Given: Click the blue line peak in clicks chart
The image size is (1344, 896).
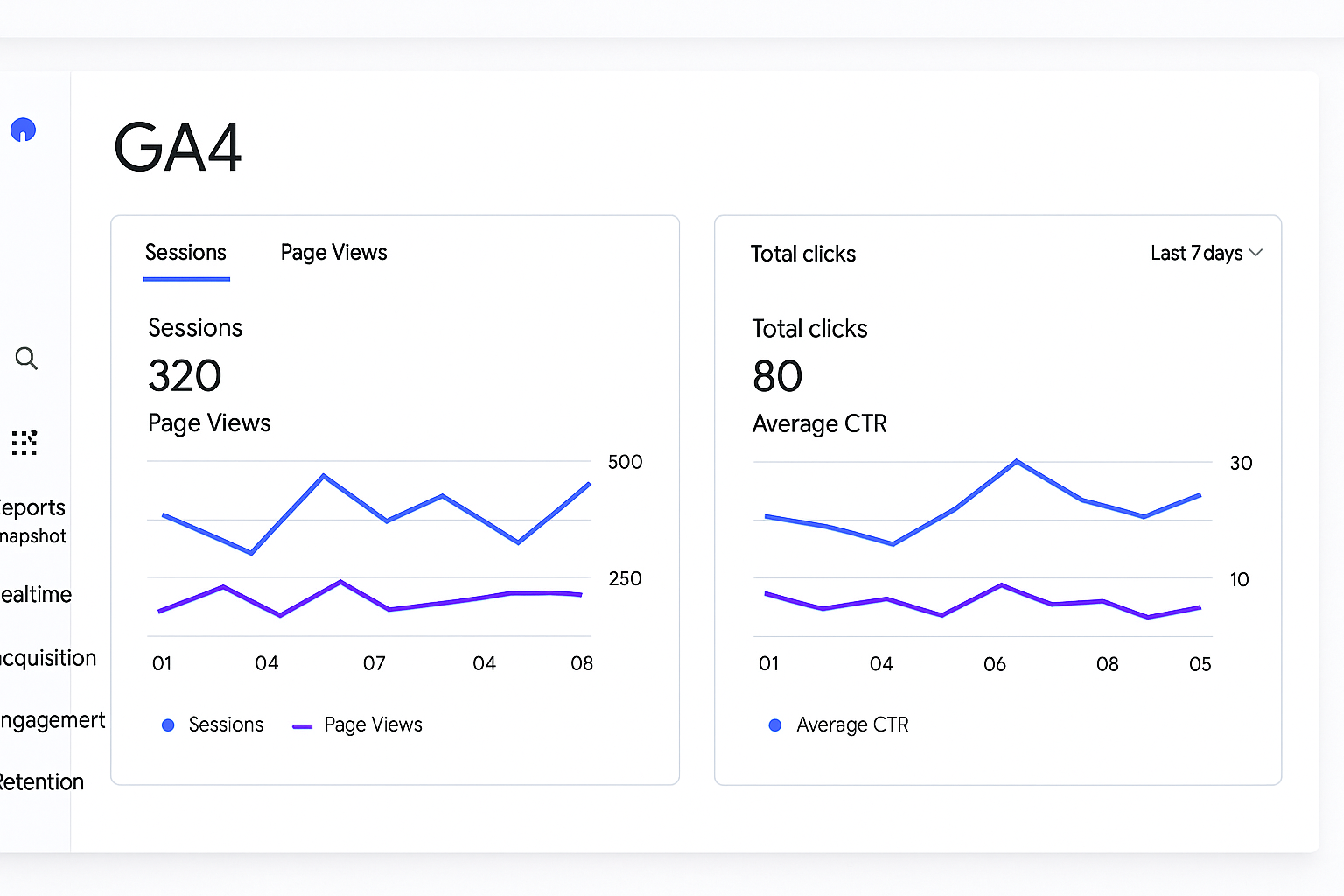Looking at the screenshot, I should 1017,461.
